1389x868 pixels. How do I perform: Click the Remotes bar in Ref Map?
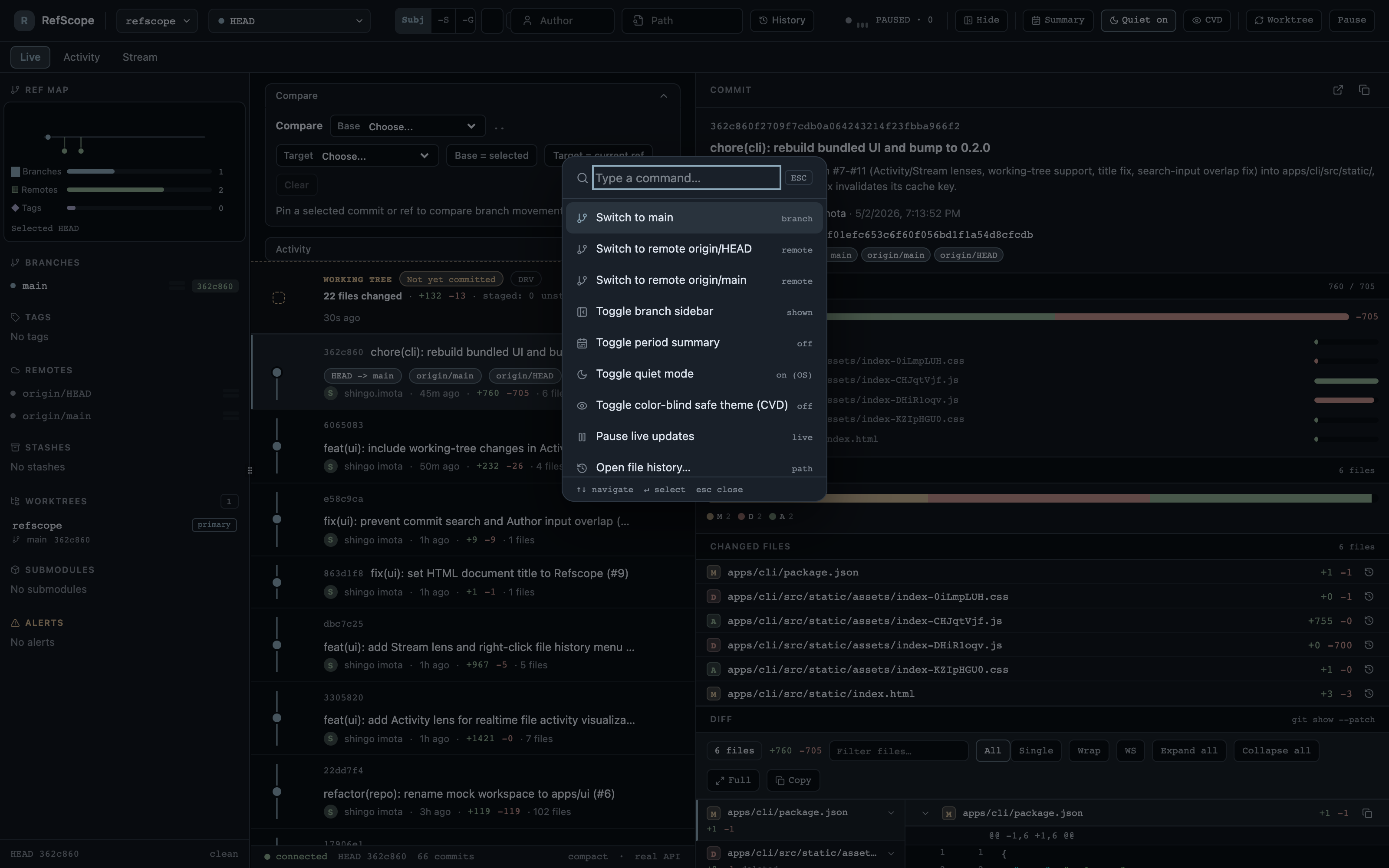(x=139, y=190)
